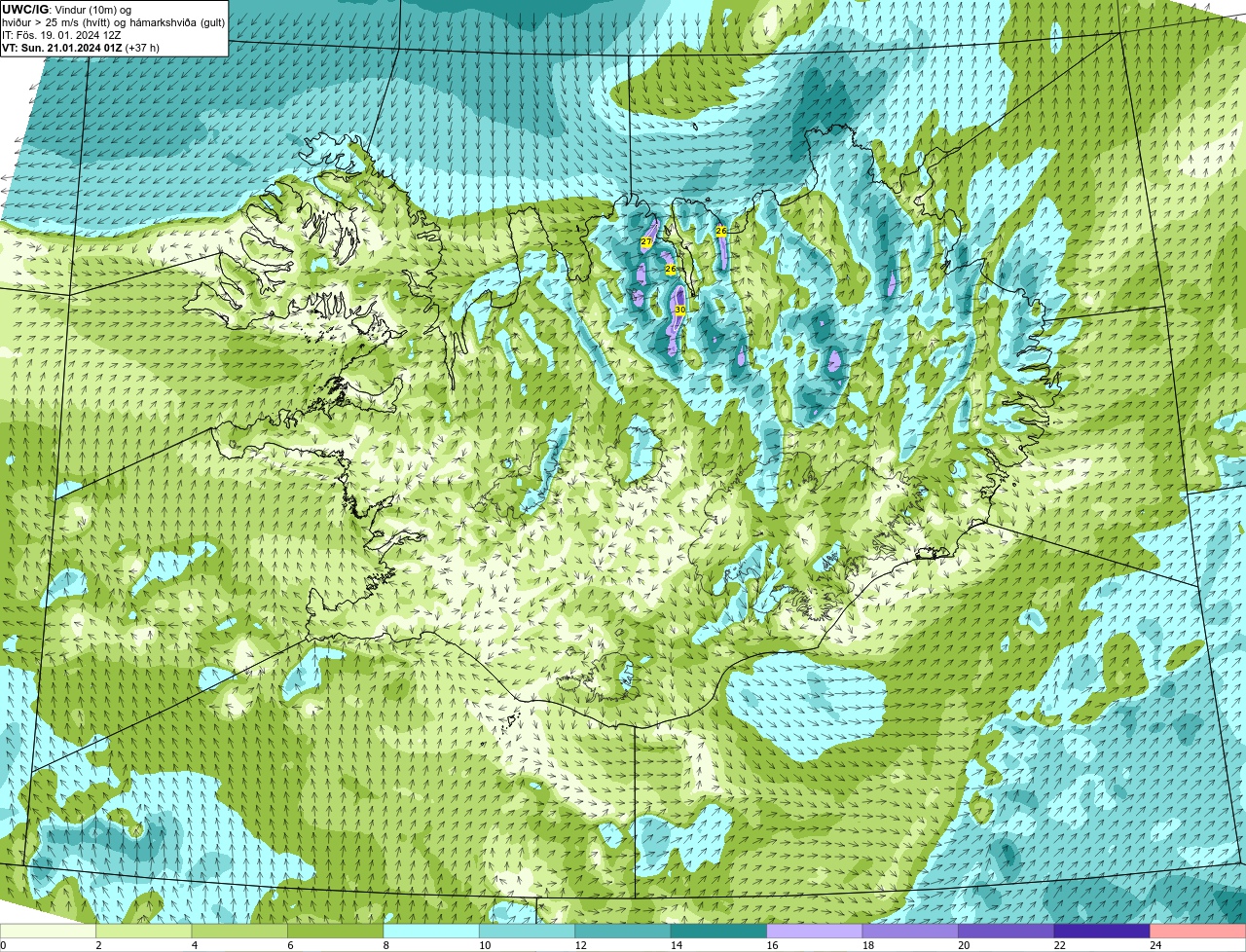1246x952 pixels.
Task: Click the legend scale number 0
Action: tap(3, 944)
